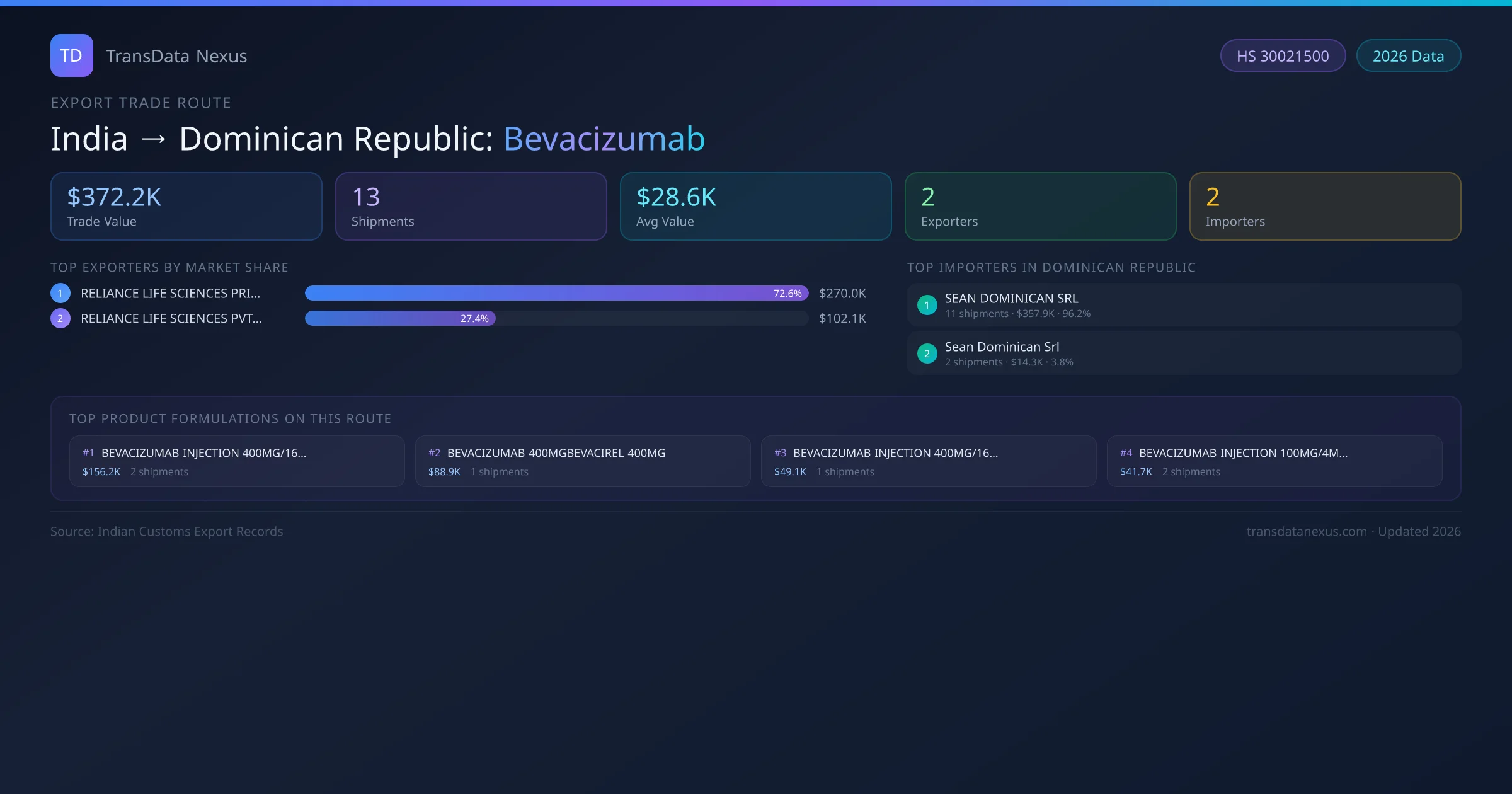This screenshot has width=1512, height=794.
Task: Click the 2 Importers stat card
Action: pyautogui.click(x=1324, y=207)
